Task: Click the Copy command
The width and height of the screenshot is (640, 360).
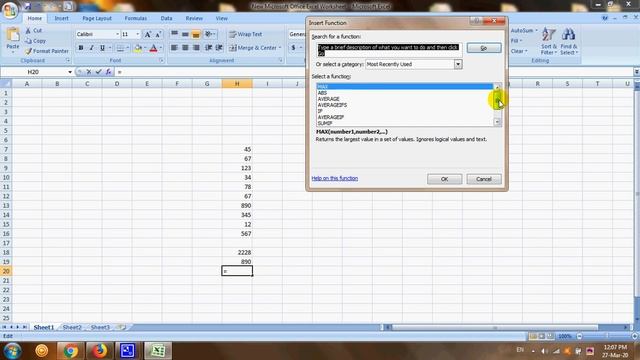Action: pos(35,41)
